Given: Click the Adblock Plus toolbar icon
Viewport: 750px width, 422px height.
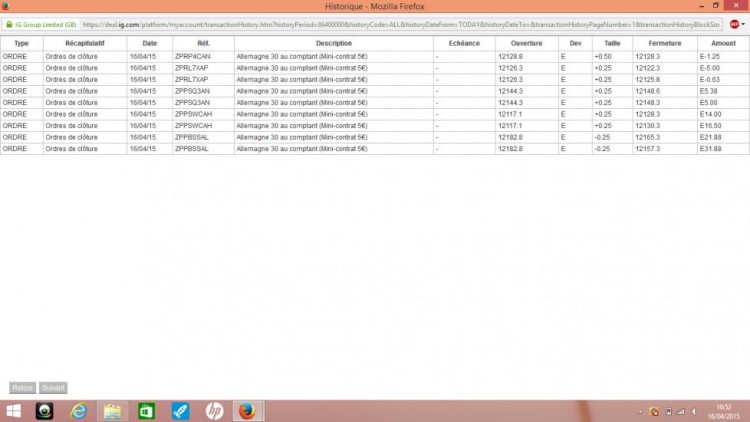Looking at the screenshot, I should (x=734, y=24).
